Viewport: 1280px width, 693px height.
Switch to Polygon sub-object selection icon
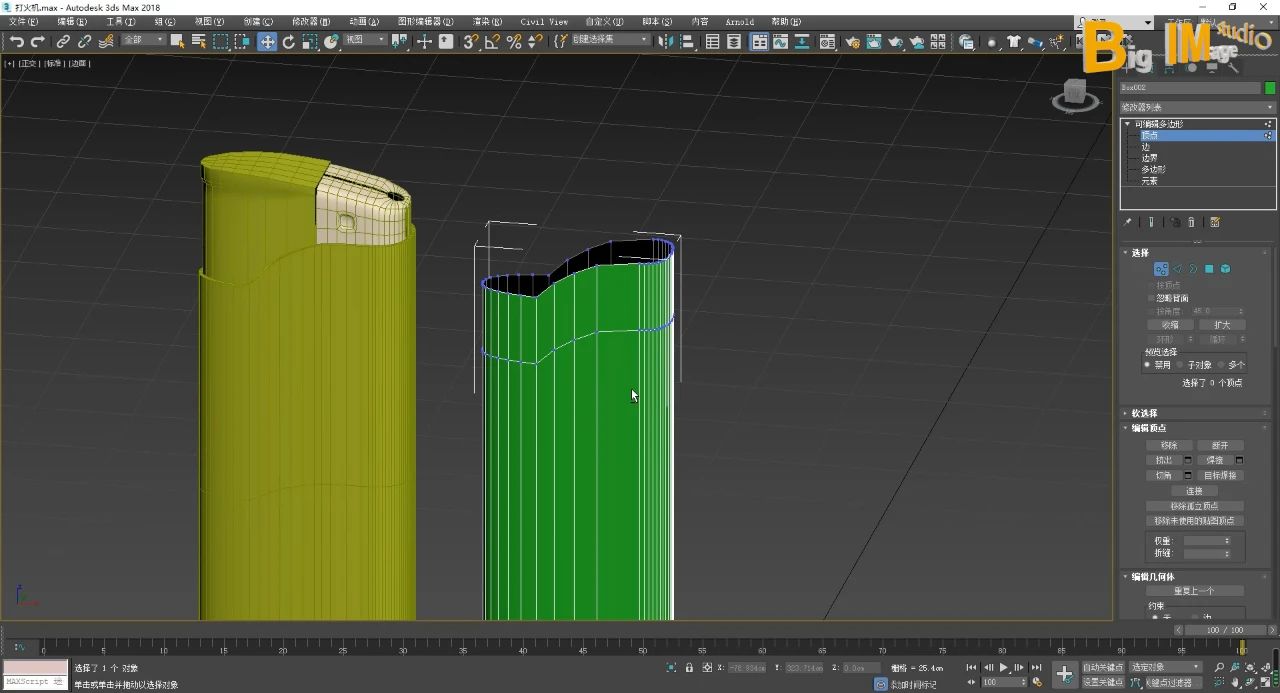click(1209, 269)
